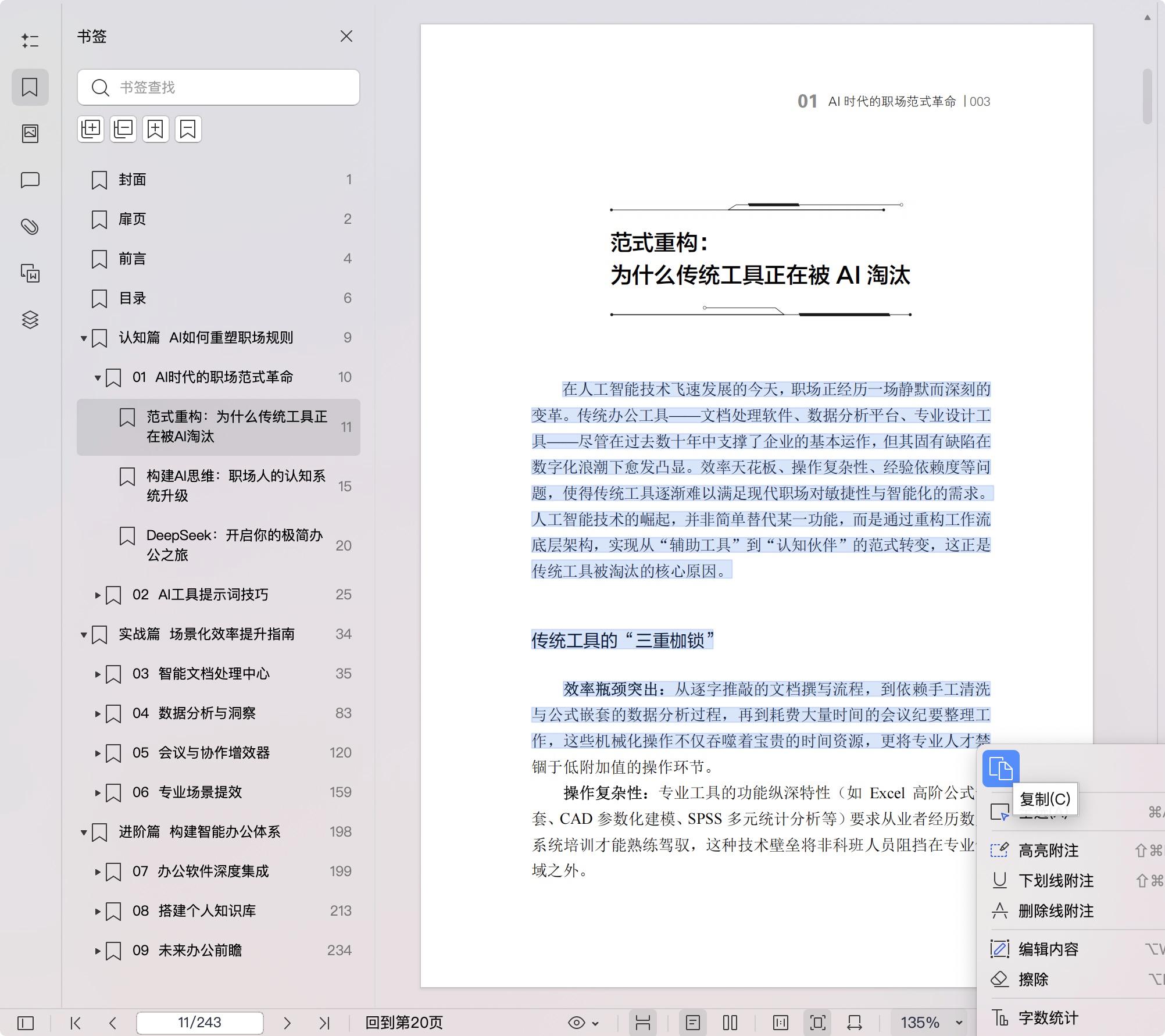Open the comments panel from the sidebar
The width and height of the screenshot is (1165, 1036).
pyautogui.click(x=30, y=180)
